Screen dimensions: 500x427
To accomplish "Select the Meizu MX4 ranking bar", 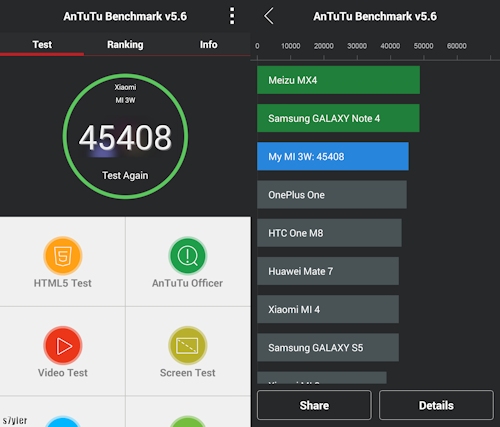I will 338,80.
